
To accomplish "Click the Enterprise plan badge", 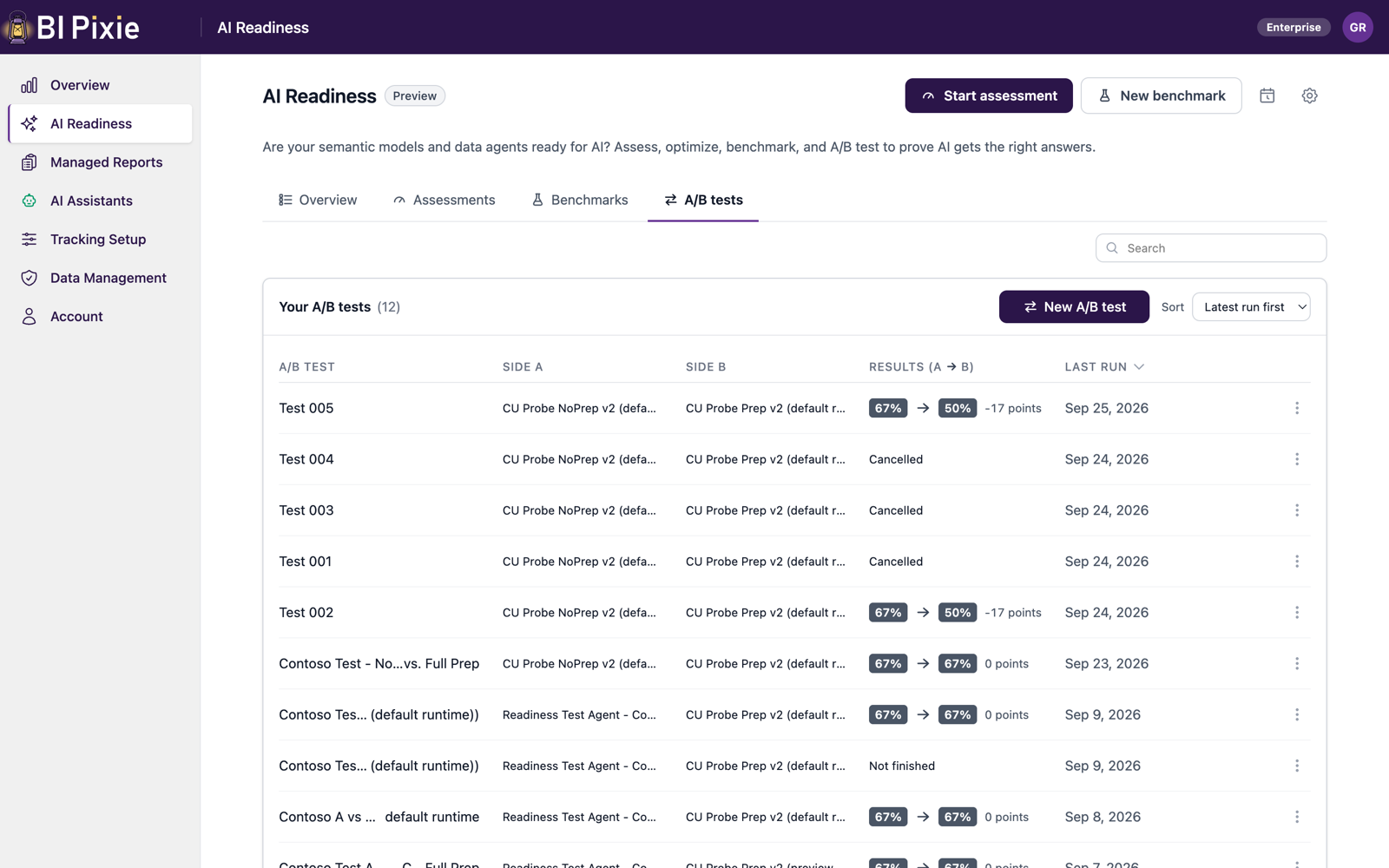I will (1294, 27).
